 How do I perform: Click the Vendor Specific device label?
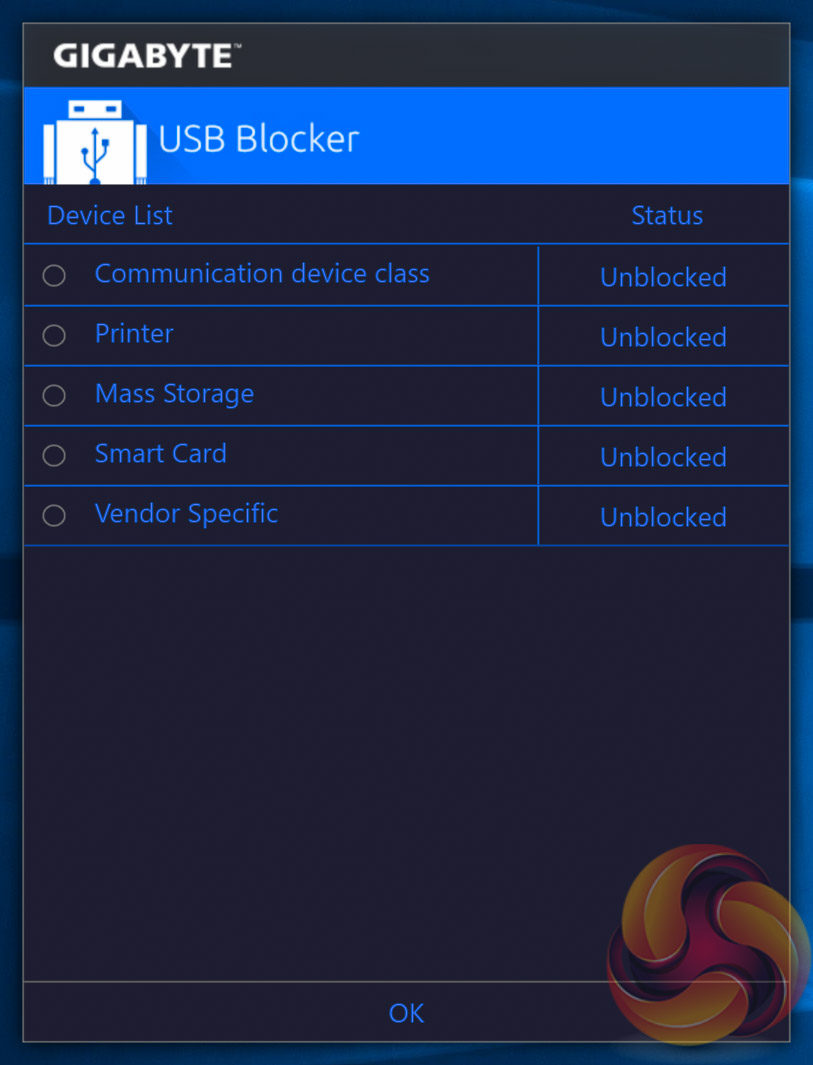pyautogui.click(x=186, y=514)
